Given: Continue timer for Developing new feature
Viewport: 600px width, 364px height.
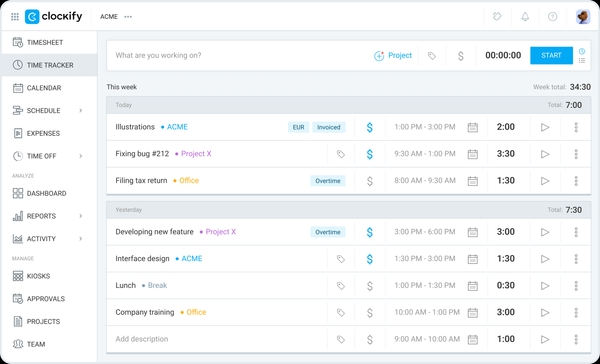Looking at the screenshot, I should click(x=545, y=232).
